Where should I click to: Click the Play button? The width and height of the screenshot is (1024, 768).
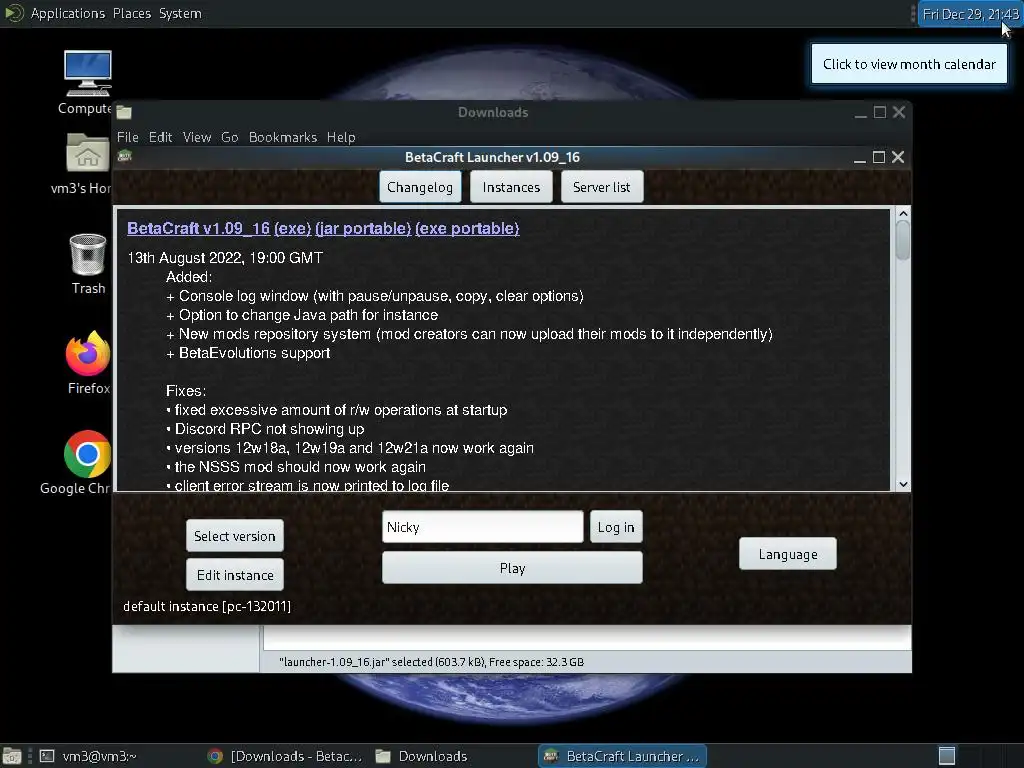point(512,568)
